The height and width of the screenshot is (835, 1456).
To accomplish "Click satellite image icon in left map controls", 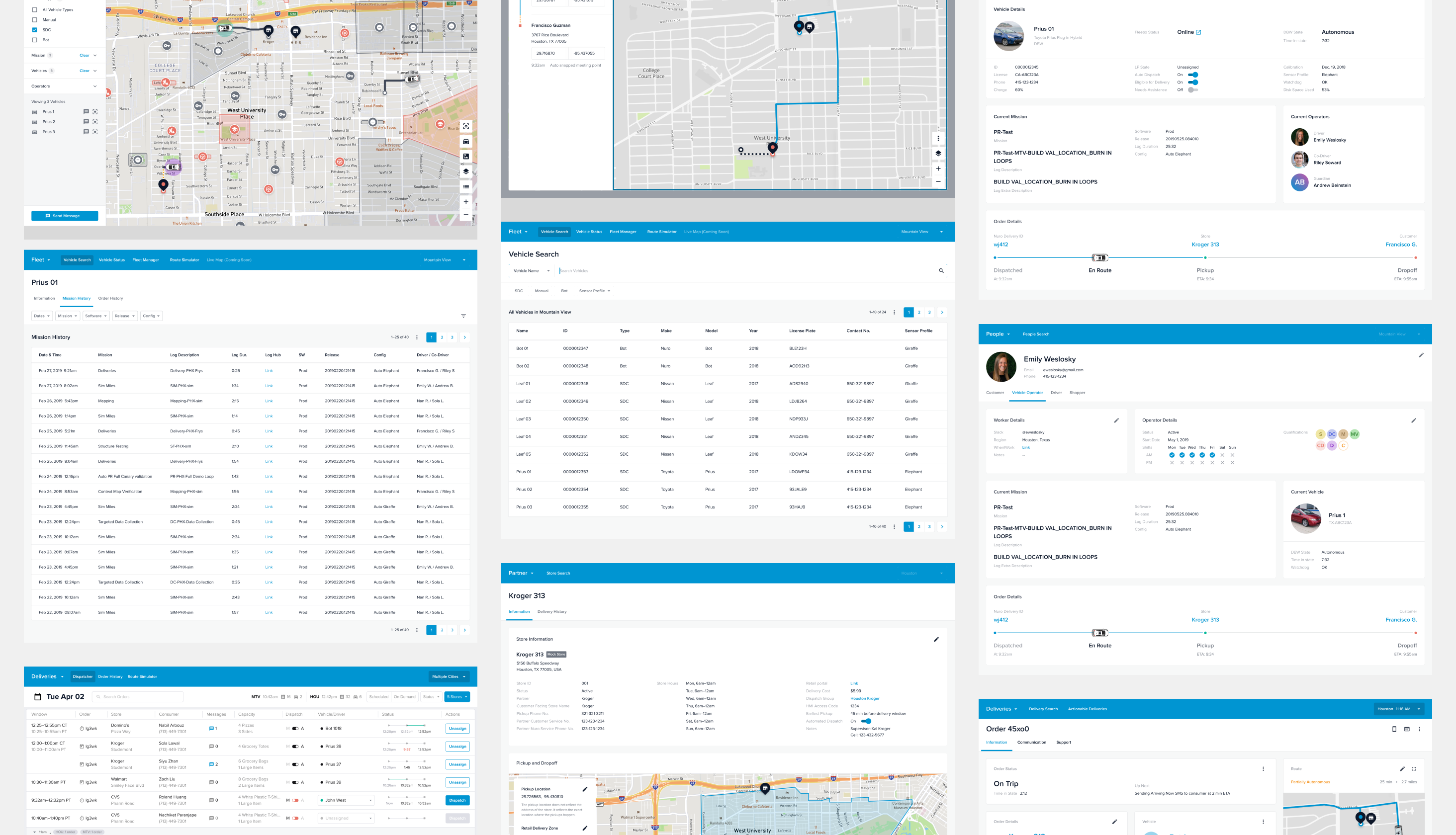I will [x=466, y=156].
